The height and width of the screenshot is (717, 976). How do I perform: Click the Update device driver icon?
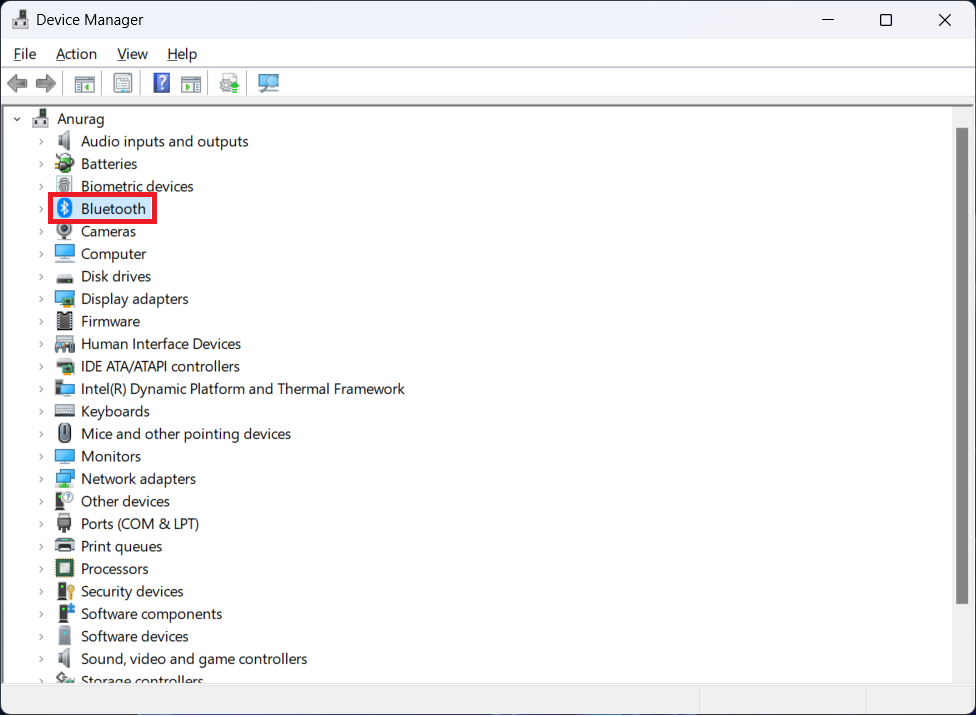(229, 83)
